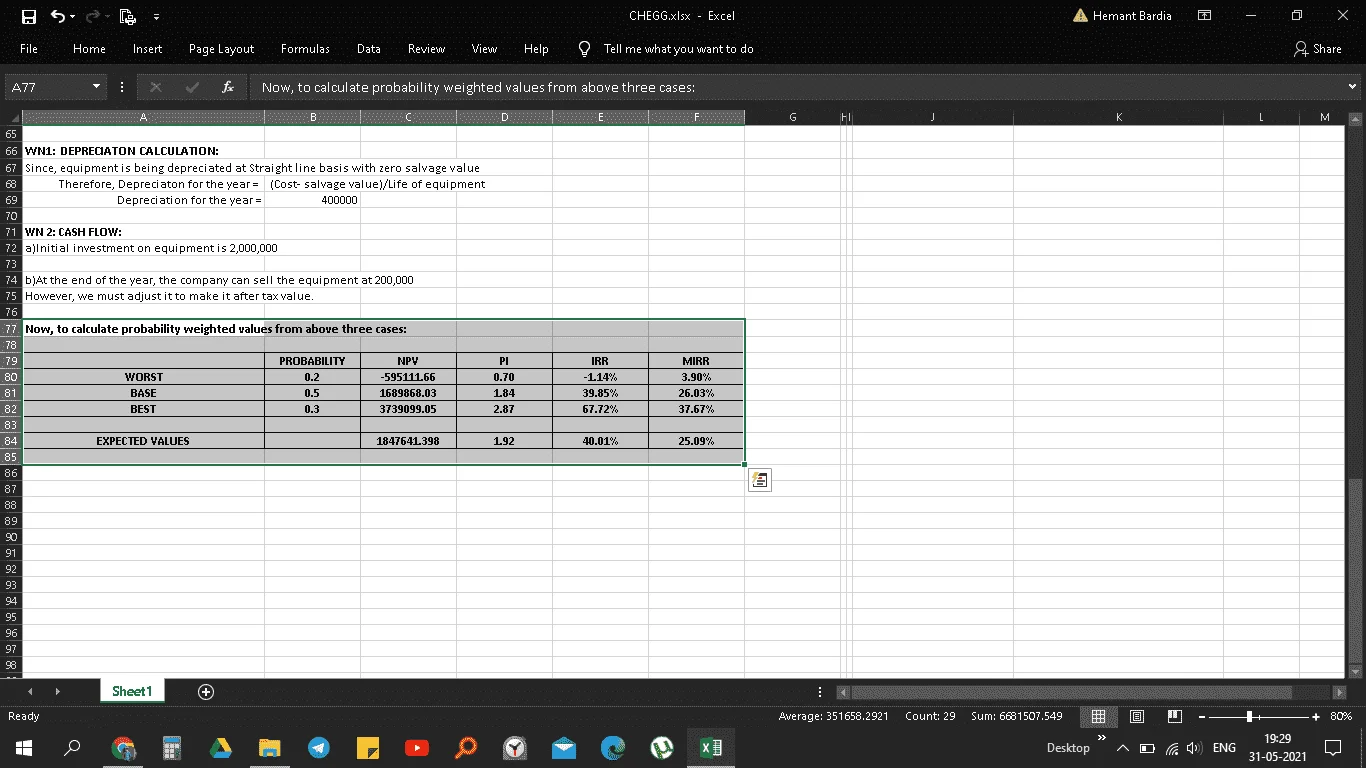Select column header K

click(x=1119, y=118)
